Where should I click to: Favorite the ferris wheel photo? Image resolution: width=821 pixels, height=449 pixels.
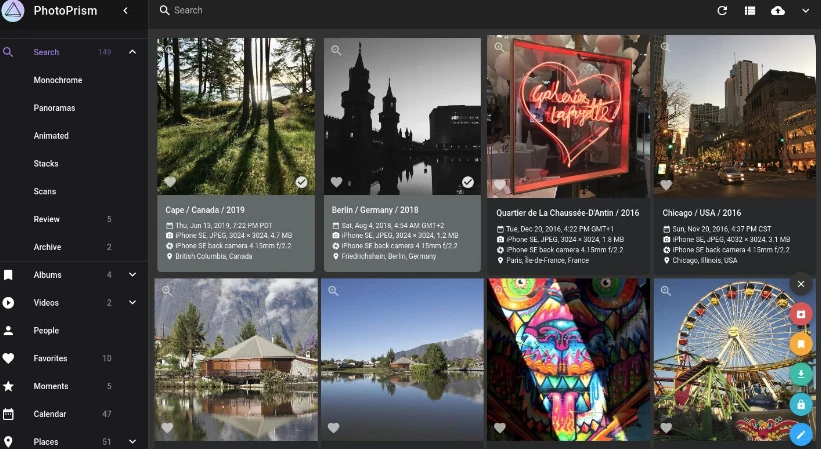(x=666, y=428)
